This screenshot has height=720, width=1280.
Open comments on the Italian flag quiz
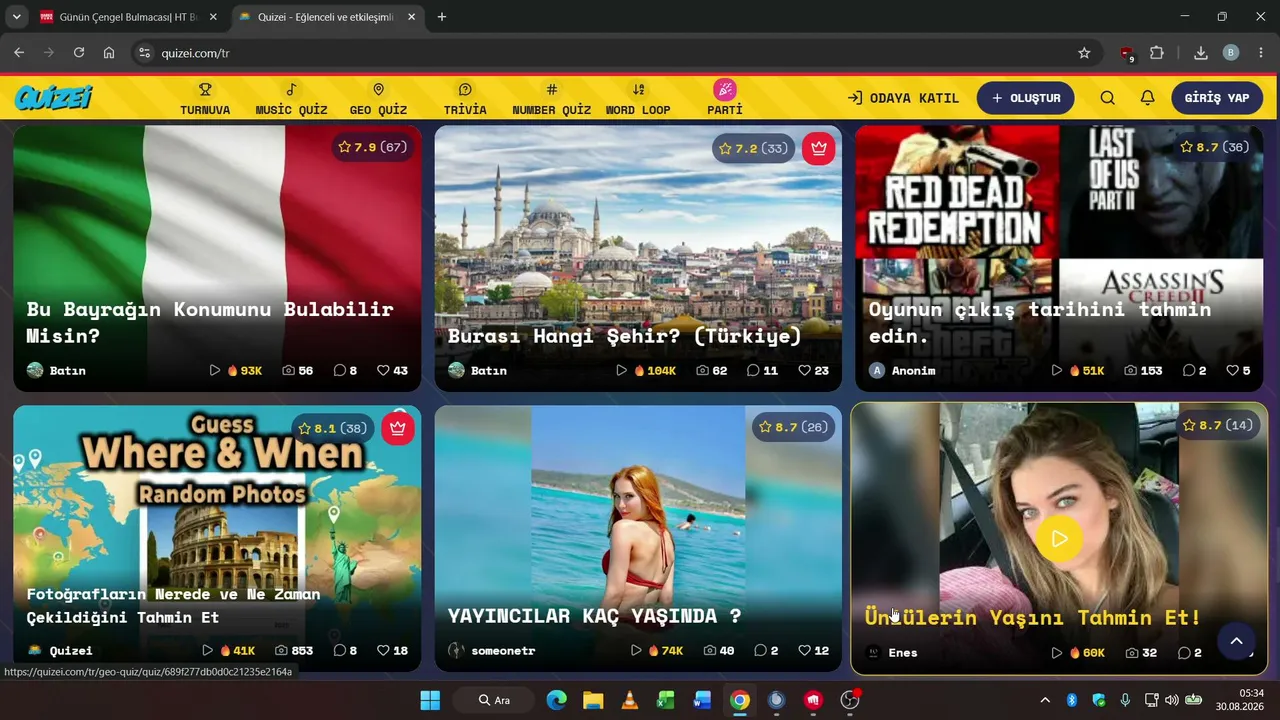pos(345,370)
